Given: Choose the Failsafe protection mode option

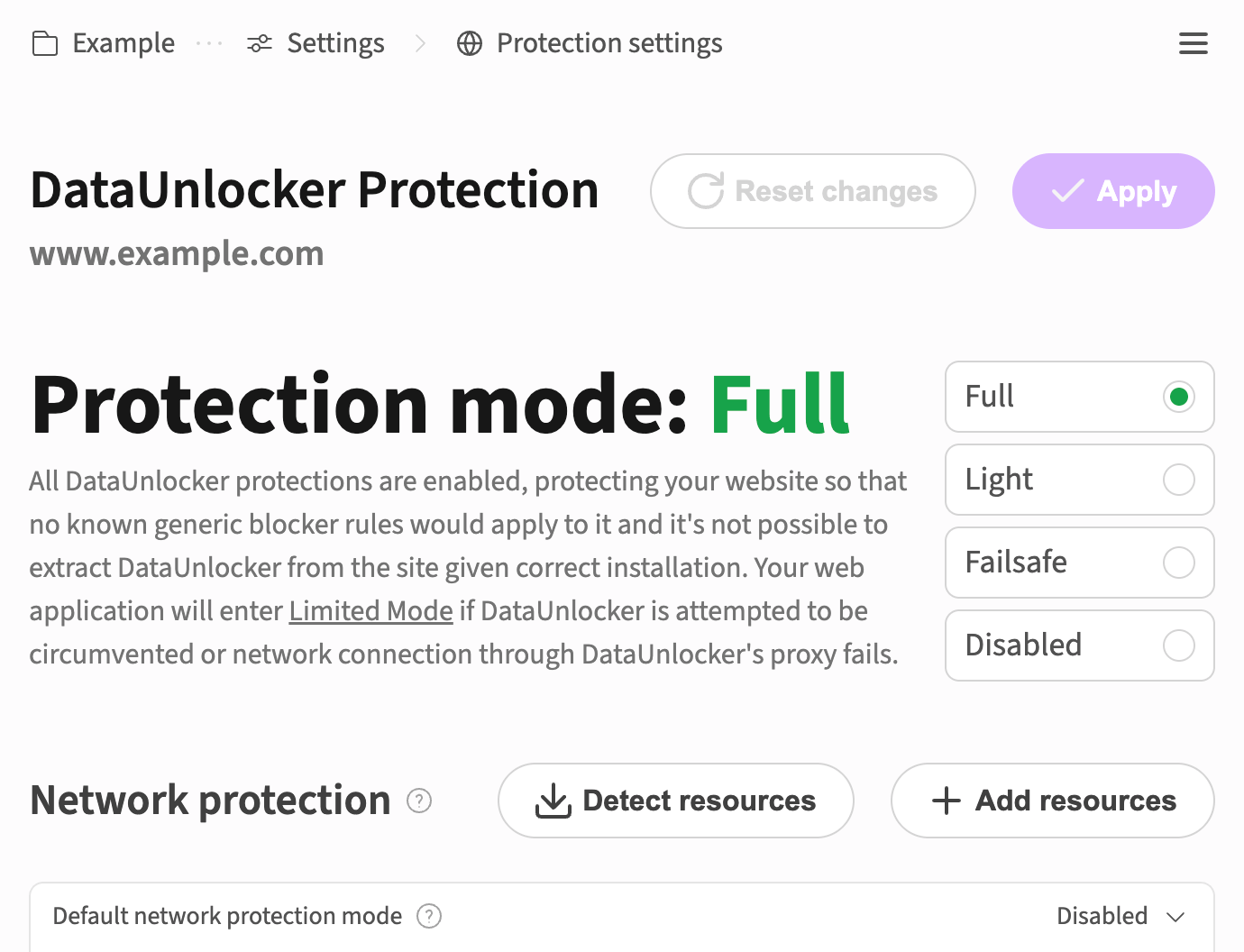Looking at the screenshot, I should [1178, 563].
